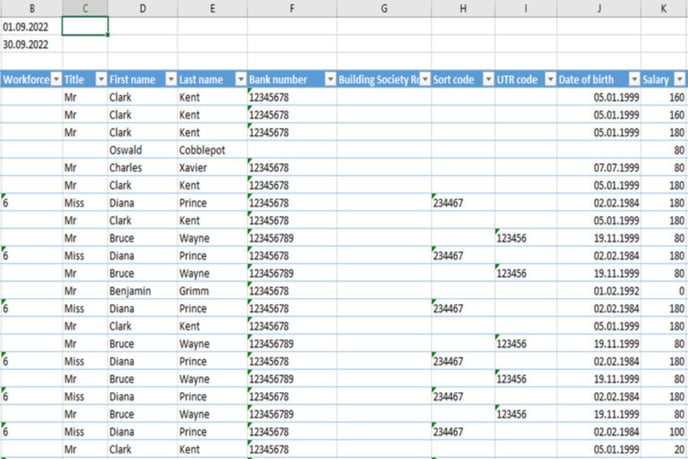Select Charles Xavier's Mr title cell
The height and width of the screenshot is (459, 688).
(x=85, y=168)
